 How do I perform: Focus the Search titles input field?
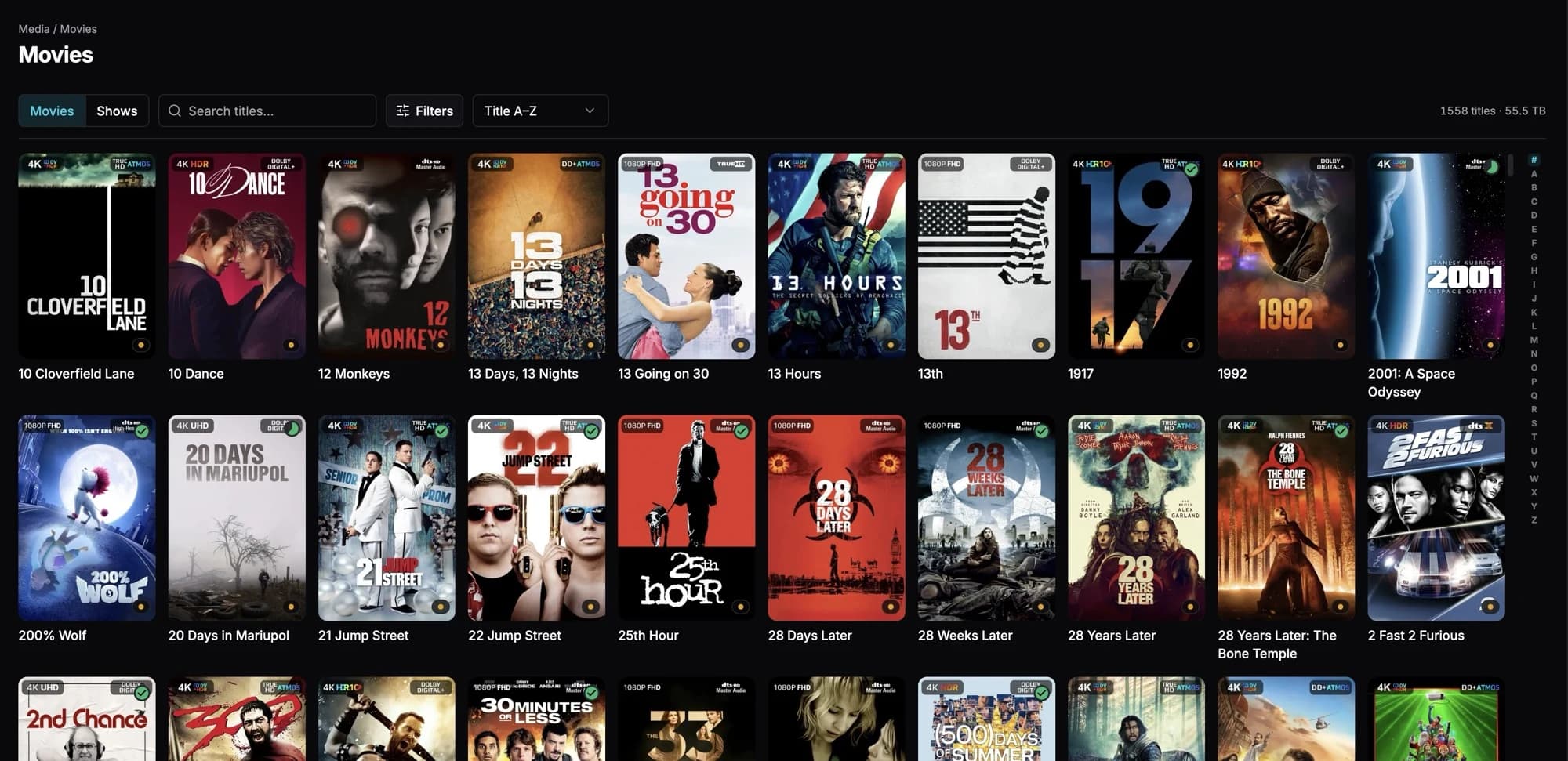click(x=267, y=111)
